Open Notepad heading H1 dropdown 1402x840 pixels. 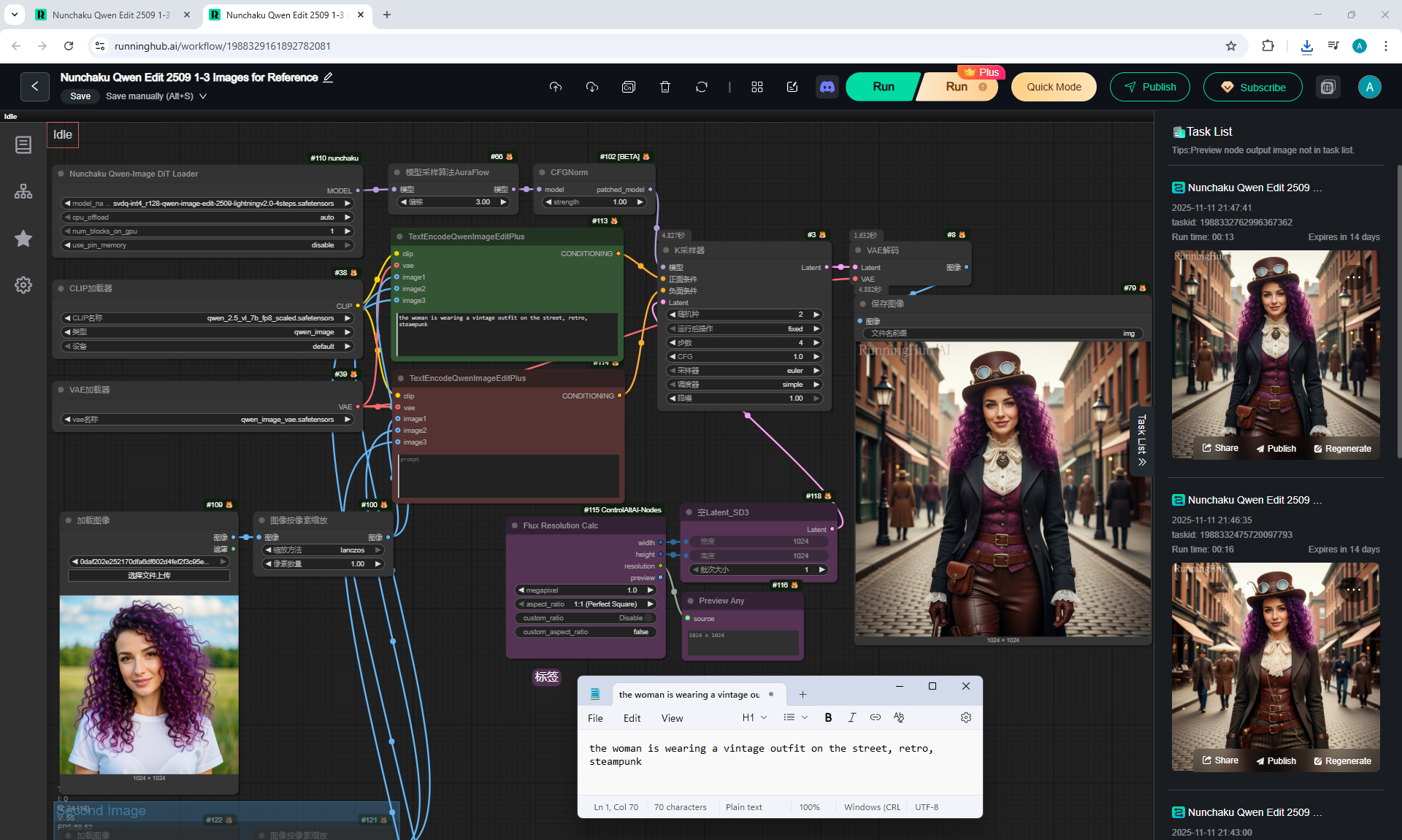tap(754, 717)
